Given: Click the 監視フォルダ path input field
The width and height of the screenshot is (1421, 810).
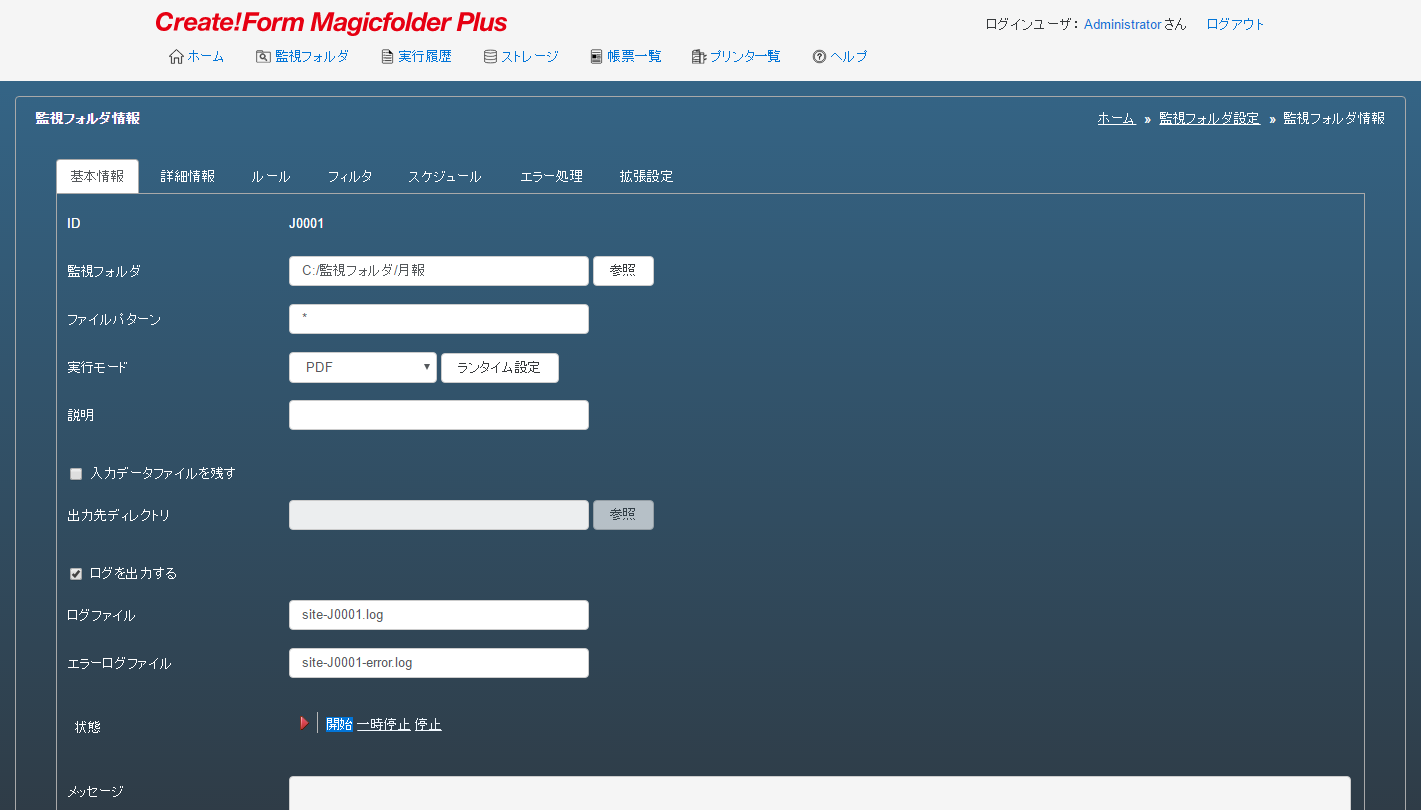Looking at the screenshot, I should click(x=439, y=271).
